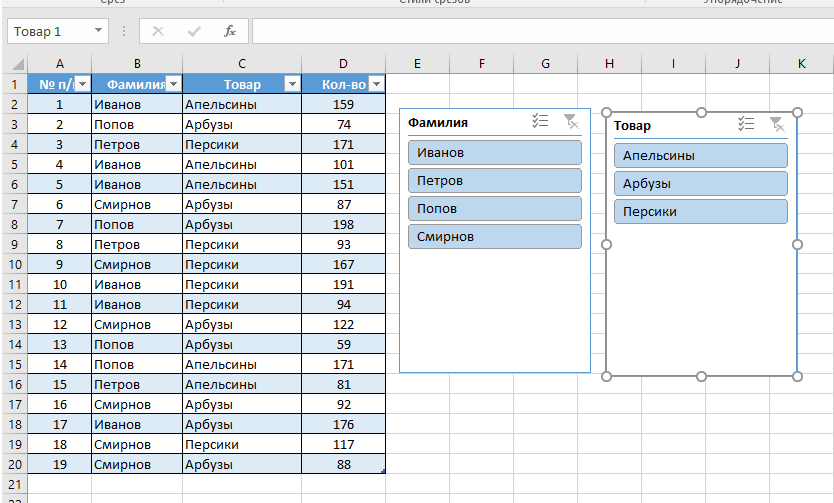Select column A header
This screenshot has height=503, width=834.
[60, 64]
